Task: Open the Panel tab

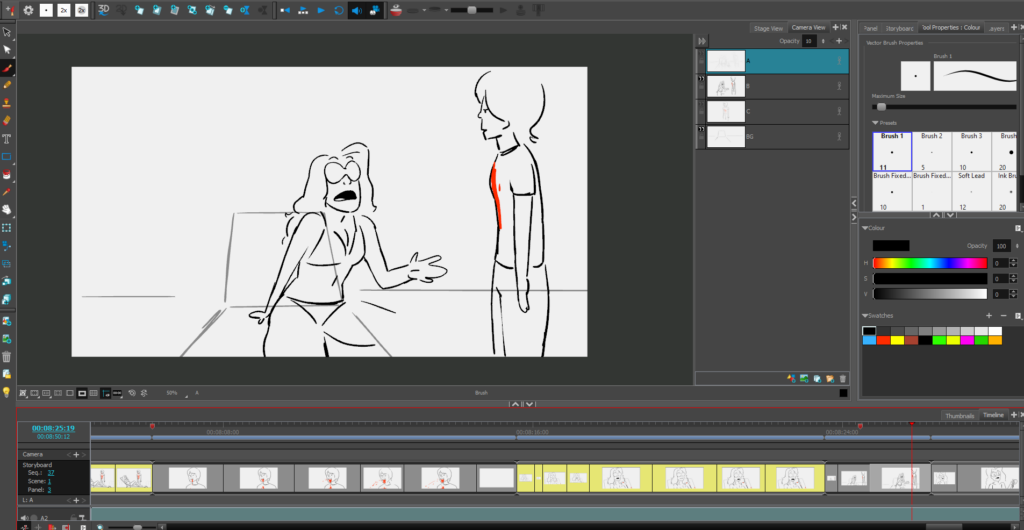Action: 871,28
